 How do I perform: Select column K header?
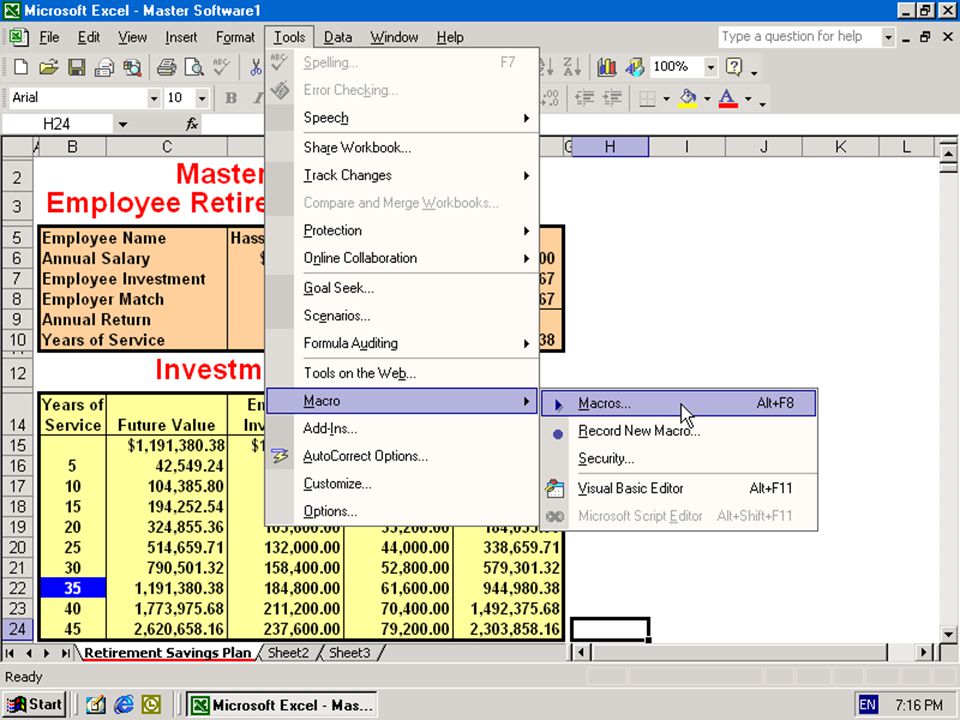[841, 147]
